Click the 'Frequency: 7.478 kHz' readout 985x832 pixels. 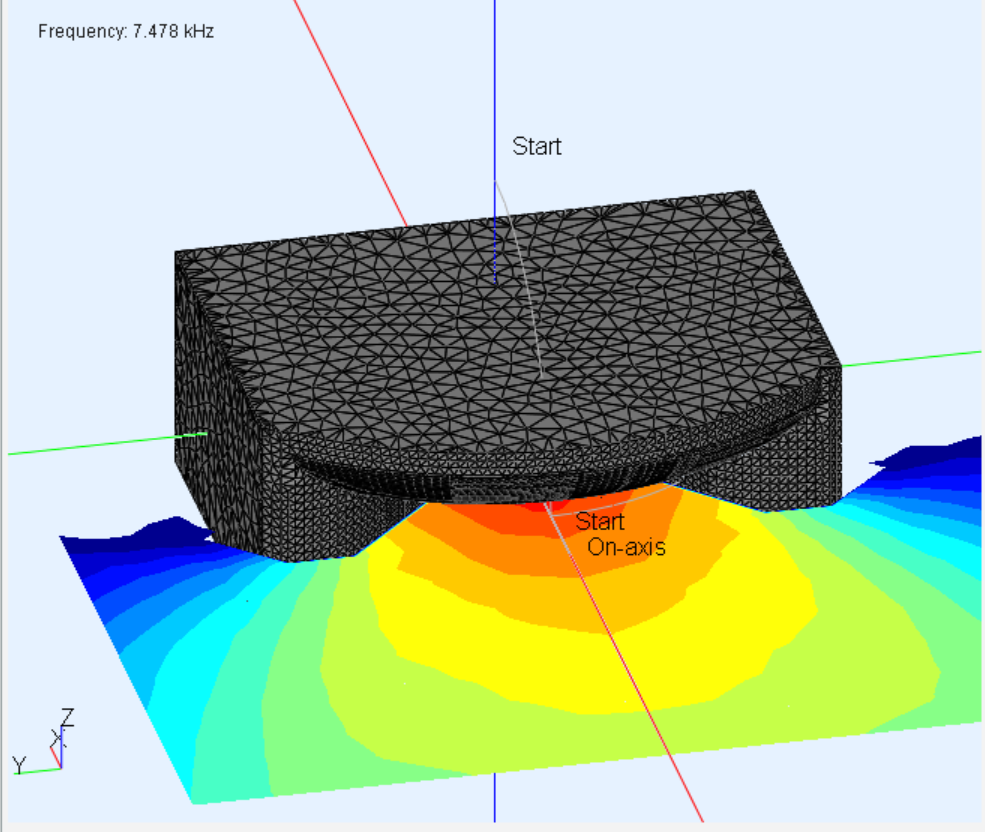click(x=126, y=31)
